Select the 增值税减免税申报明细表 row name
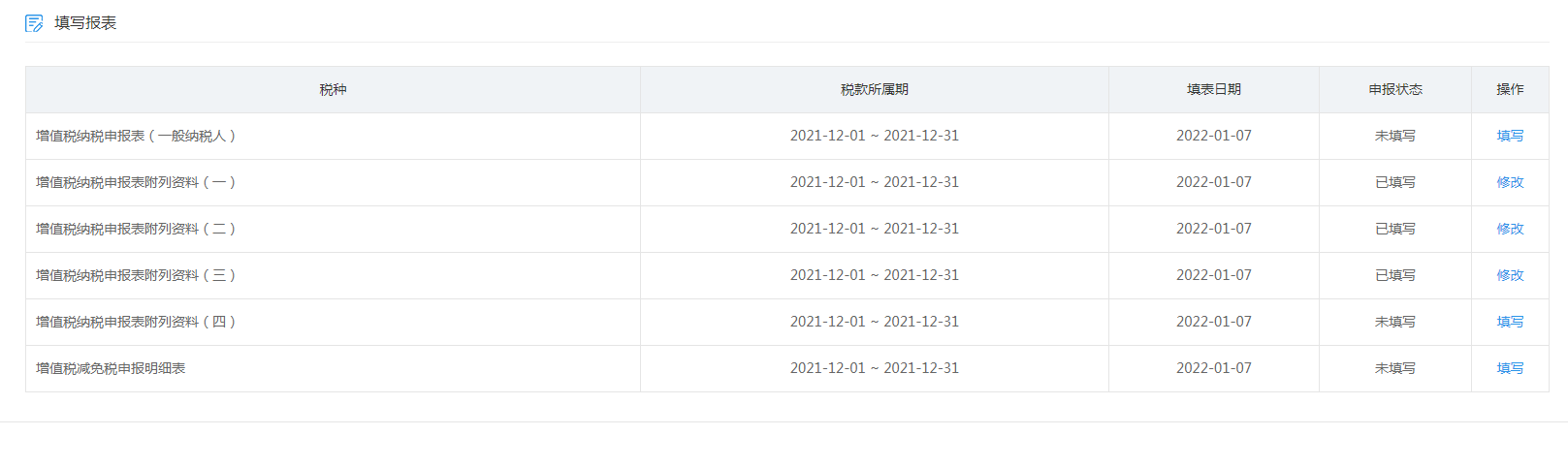This screenshot has width=1568, height=467. coord(111,368)
